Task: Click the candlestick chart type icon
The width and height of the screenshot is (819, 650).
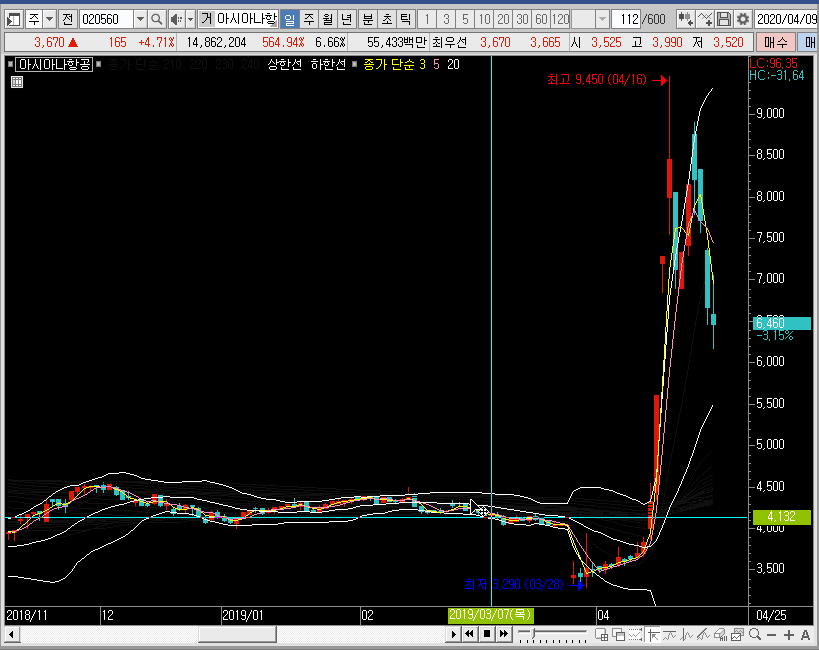Action: click(685, 20)
